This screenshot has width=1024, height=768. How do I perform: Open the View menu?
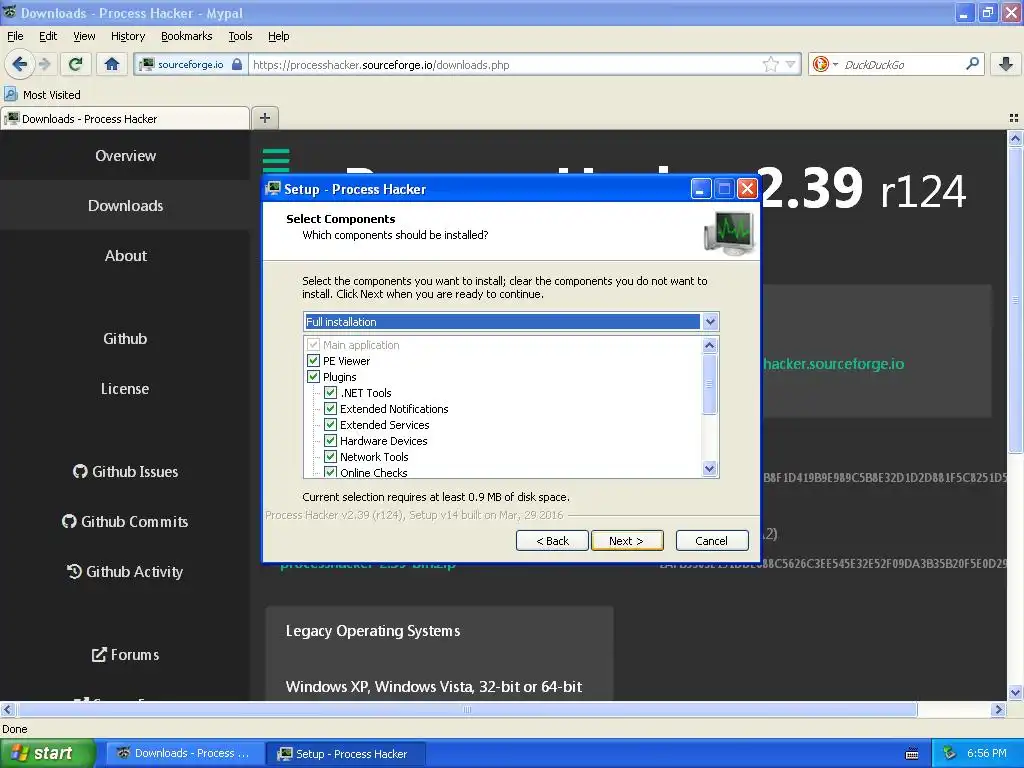click(84, 37)
